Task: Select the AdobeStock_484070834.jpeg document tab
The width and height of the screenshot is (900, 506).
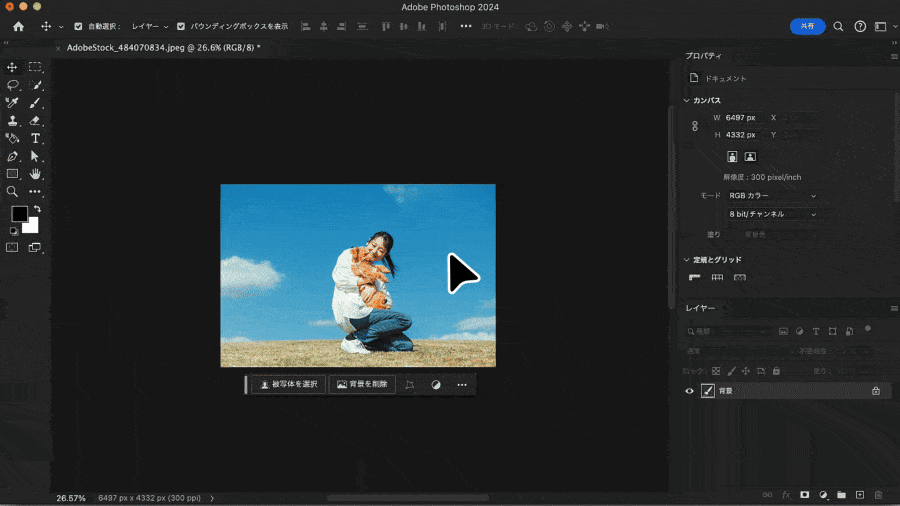Action: tap(163, 48)
